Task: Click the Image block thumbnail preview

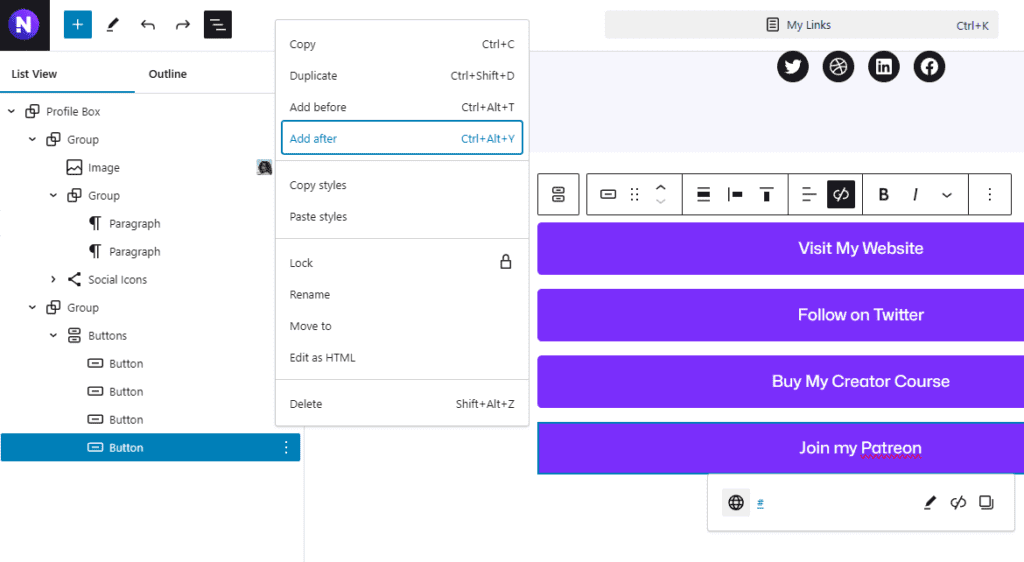Action: pos(264,168)
